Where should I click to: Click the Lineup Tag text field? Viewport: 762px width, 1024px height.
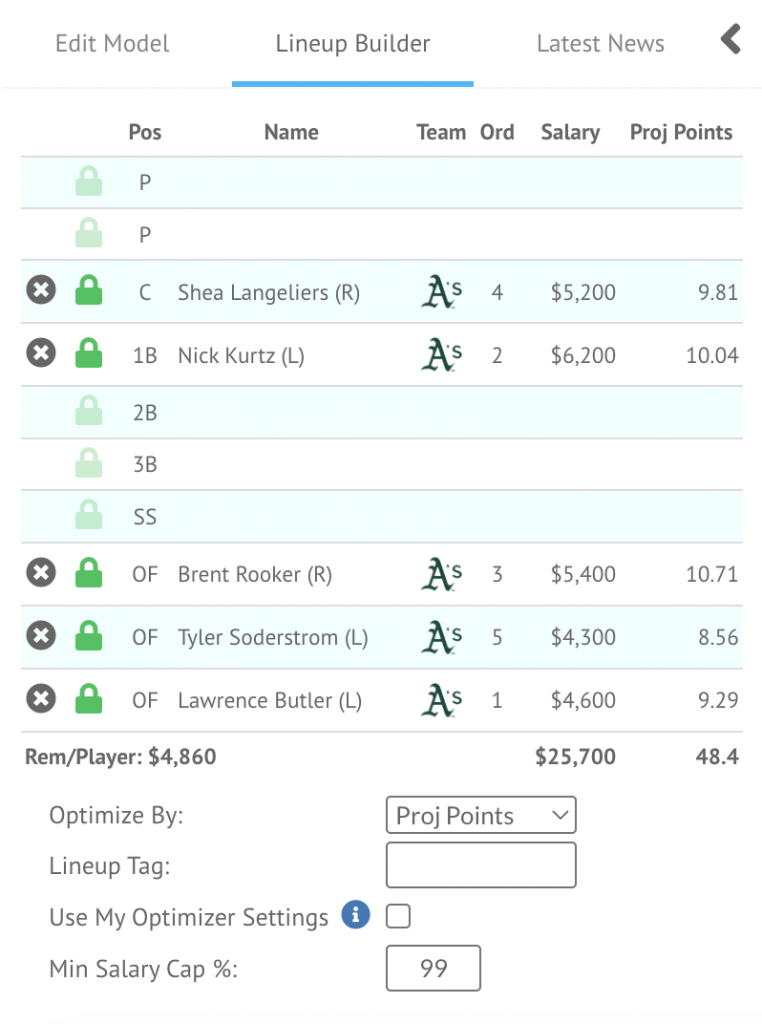[x=480, y=865]
